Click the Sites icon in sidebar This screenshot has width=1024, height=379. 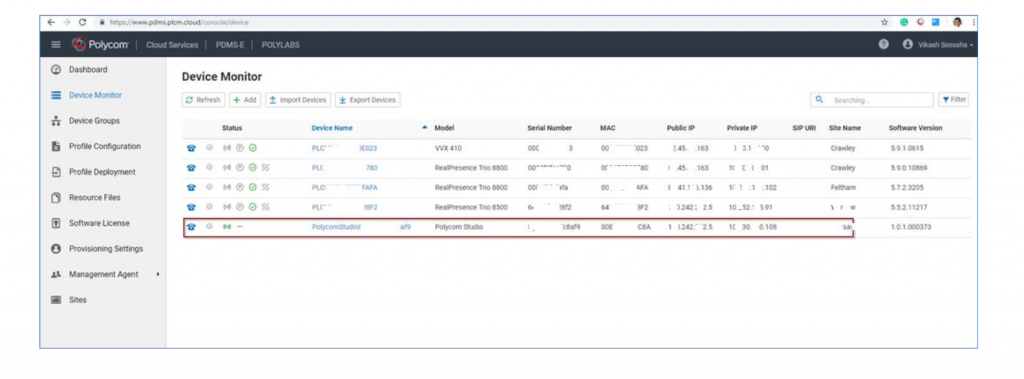pyautogui.click(x=56, y=300)
